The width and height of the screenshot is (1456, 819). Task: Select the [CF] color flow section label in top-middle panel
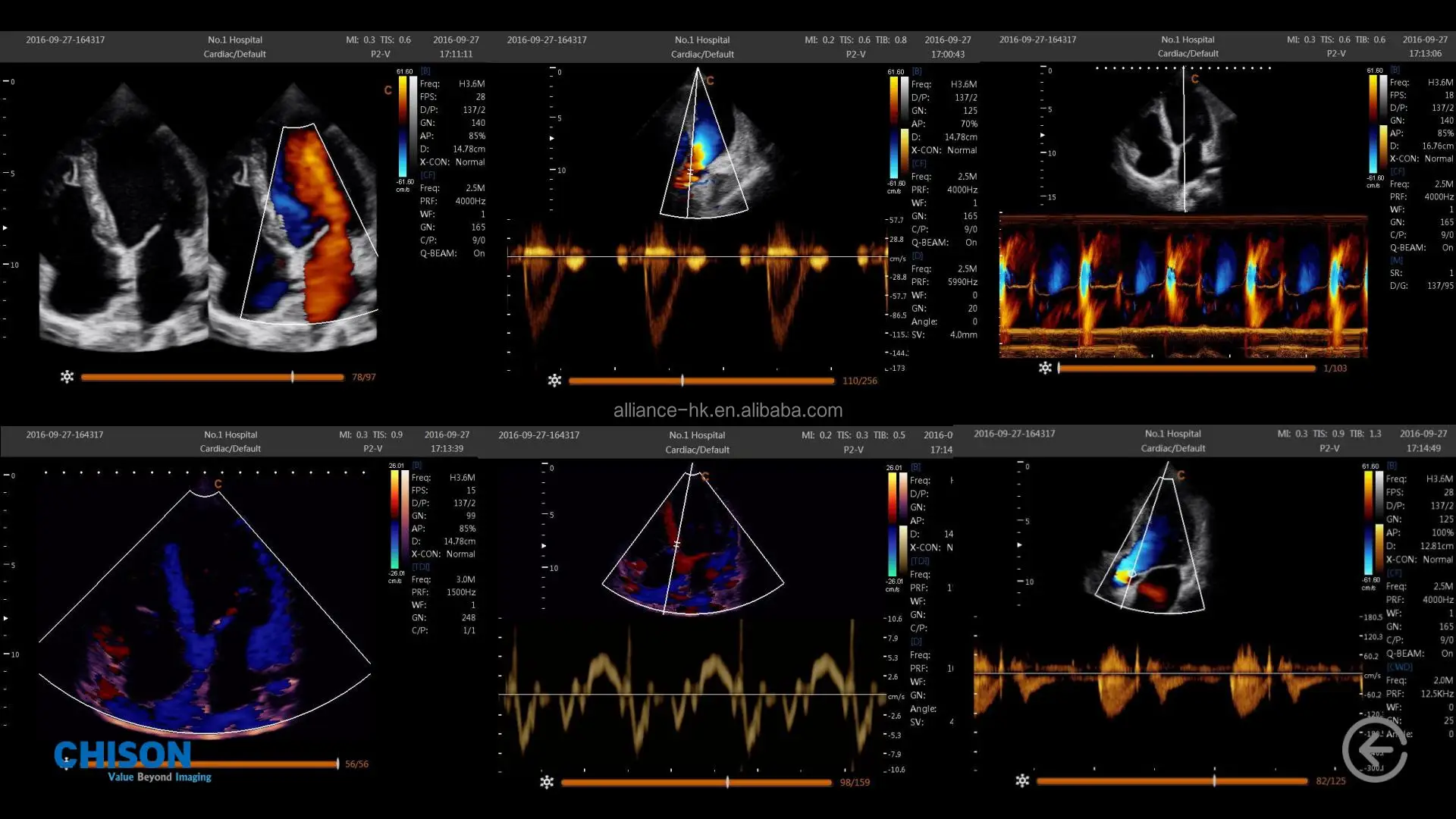coord(918,163)
